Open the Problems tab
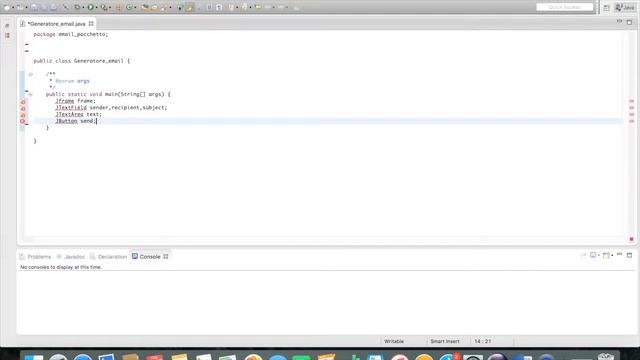This screenshot has width=640, height=360. tap(36, 257)
